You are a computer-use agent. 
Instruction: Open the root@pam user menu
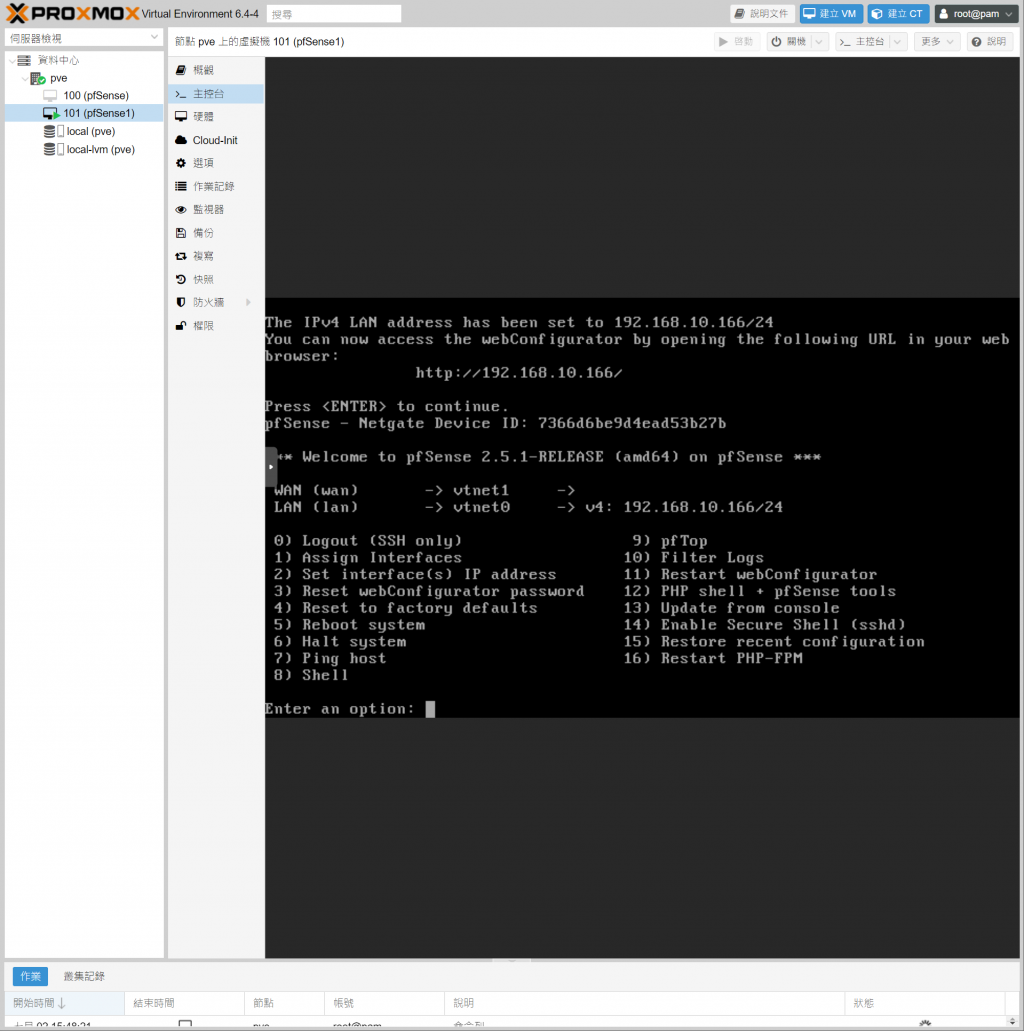click(x=976, y=14)
